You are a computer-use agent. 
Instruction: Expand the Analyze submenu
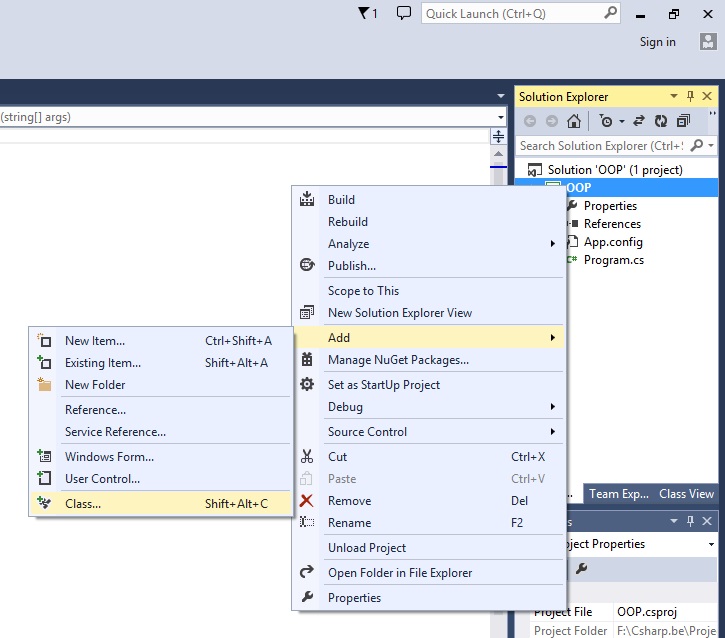tap(553, 244)
